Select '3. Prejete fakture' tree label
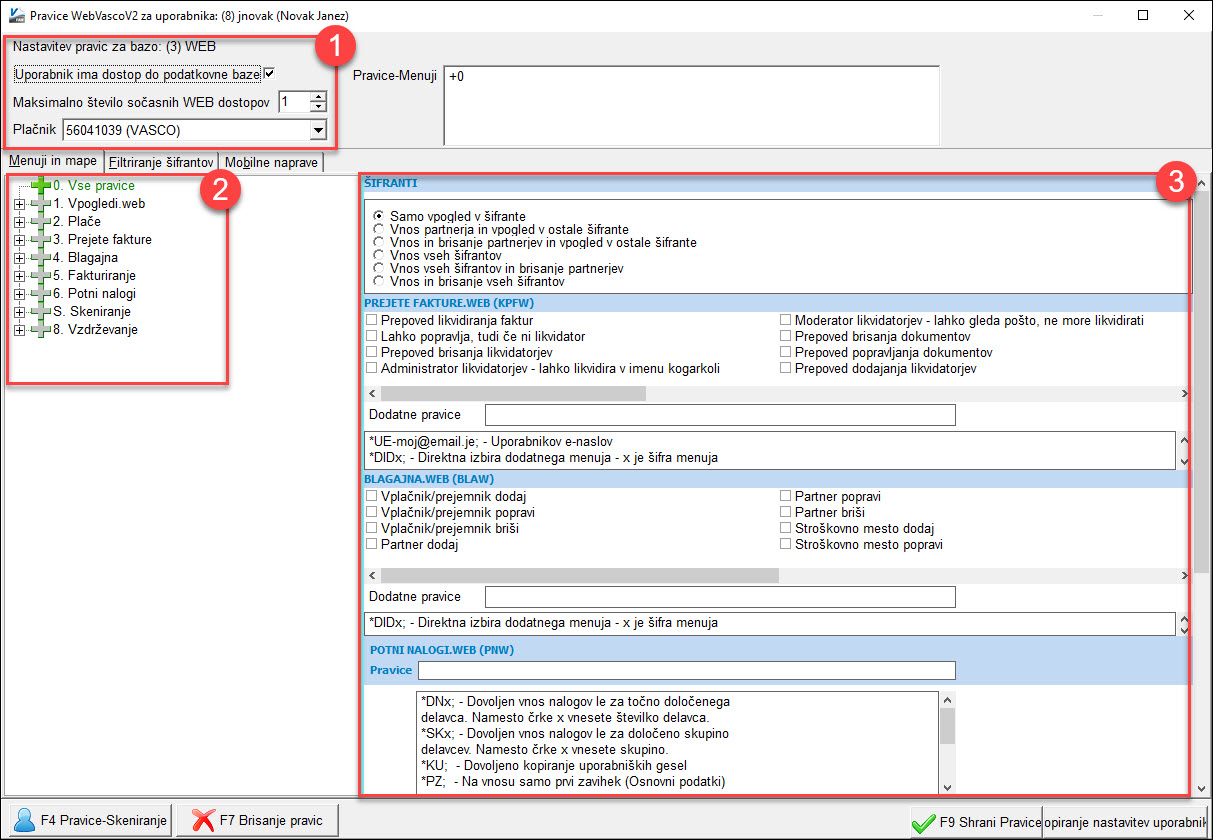This screenshot has width=1213, height=840. 102,240
